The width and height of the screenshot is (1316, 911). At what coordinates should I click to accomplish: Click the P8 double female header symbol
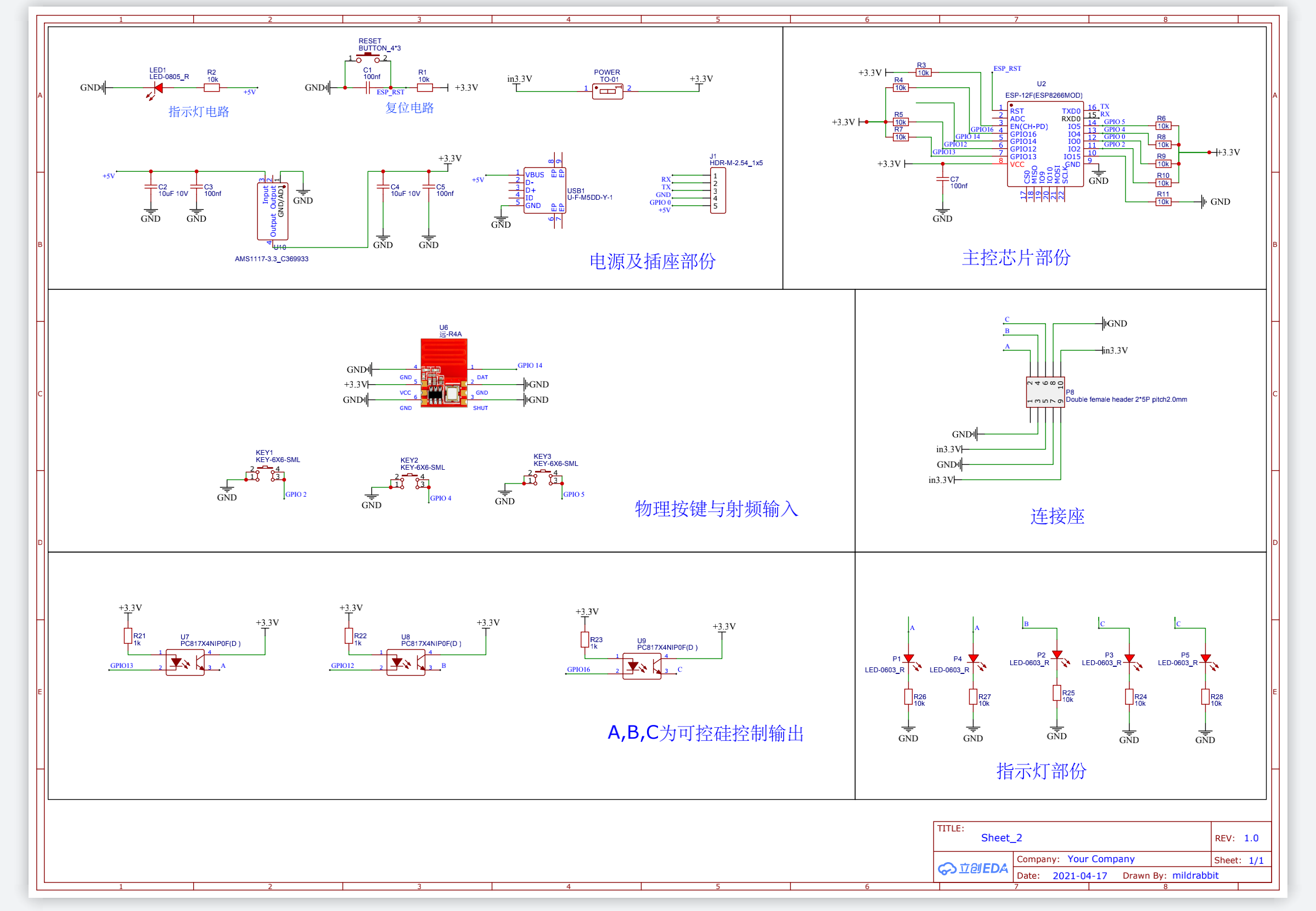coord(1045,393)
